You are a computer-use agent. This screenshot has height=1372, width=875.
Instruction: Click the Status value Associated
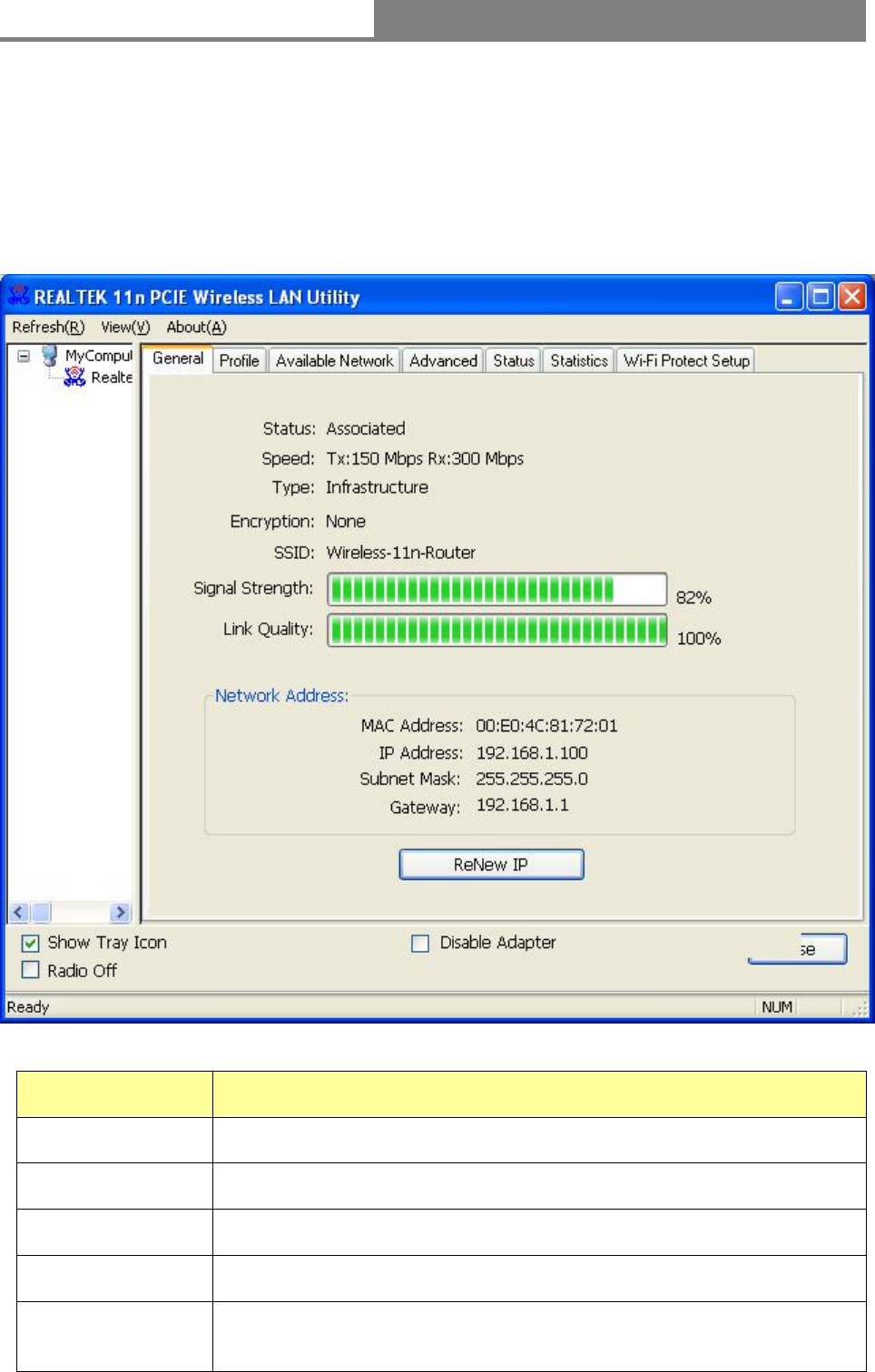366,428
